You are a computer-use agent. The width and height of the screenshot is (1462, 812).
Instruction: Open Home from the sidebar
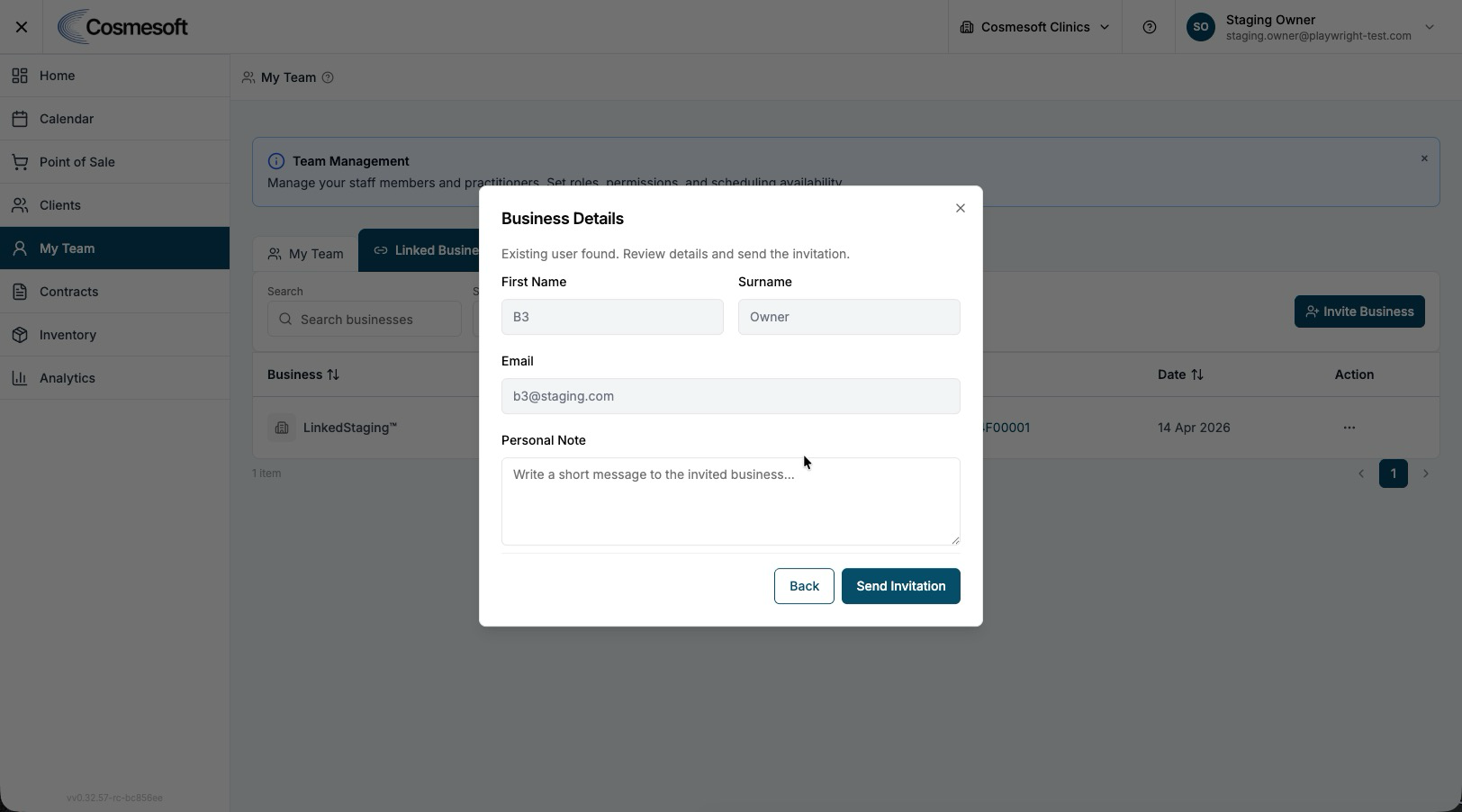(114, 76)
